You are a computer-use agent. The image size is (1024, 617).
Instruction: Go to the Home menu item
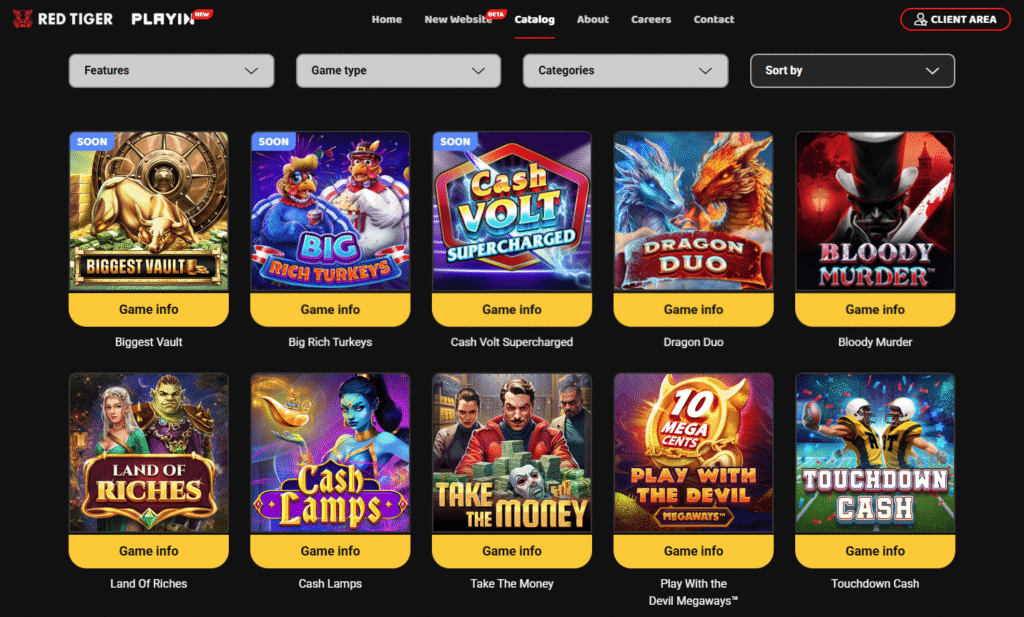coord(387,20)
